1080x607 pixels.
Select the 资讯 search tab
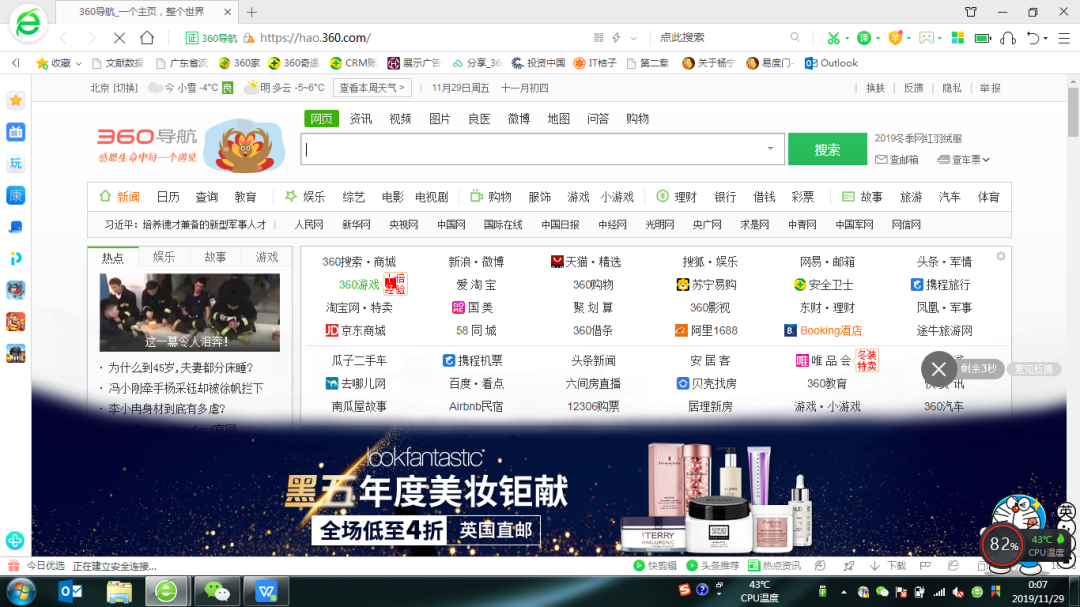360,119
